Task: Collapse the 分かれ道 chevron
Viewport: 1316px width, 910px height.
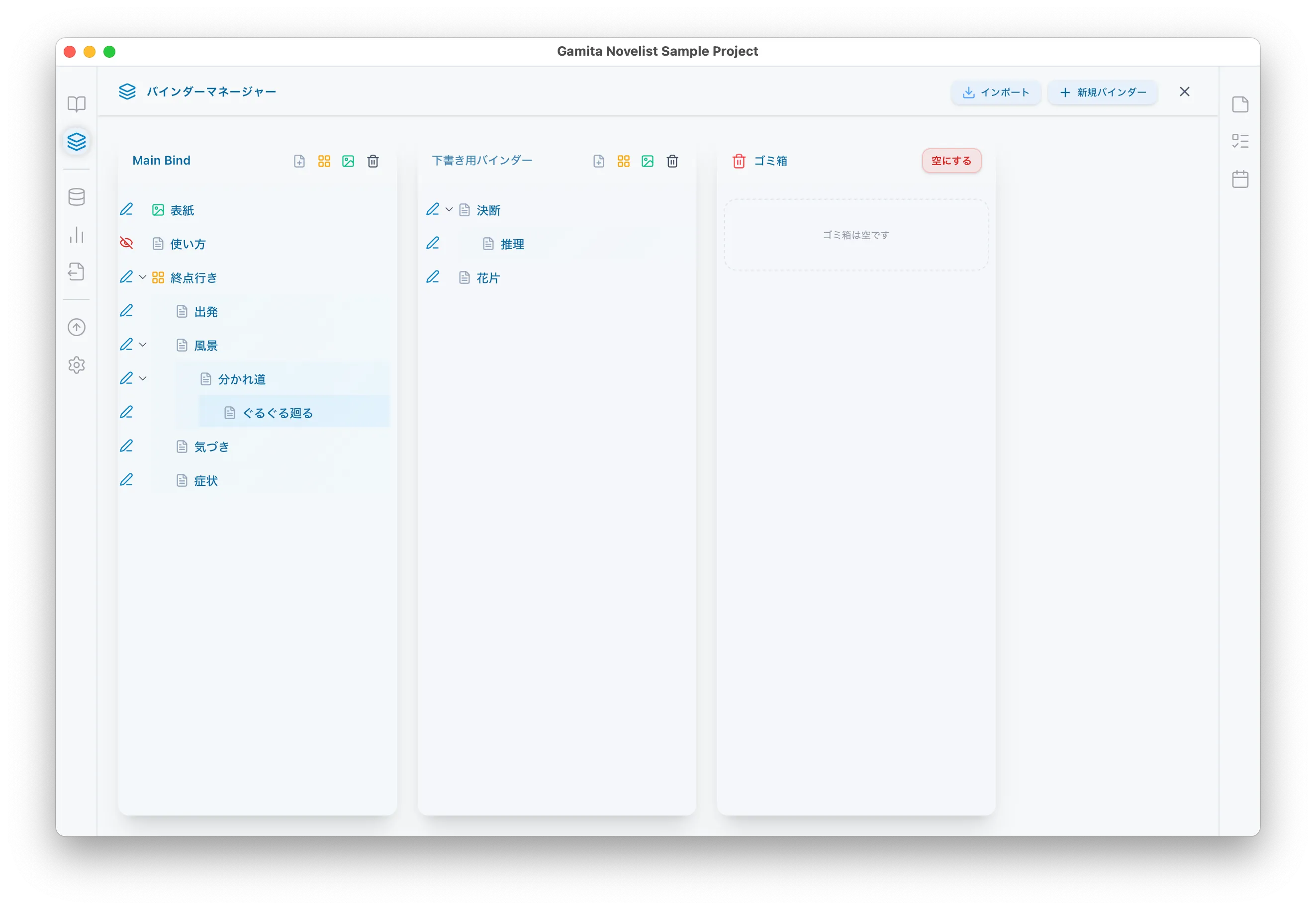Action: [143, 379]
